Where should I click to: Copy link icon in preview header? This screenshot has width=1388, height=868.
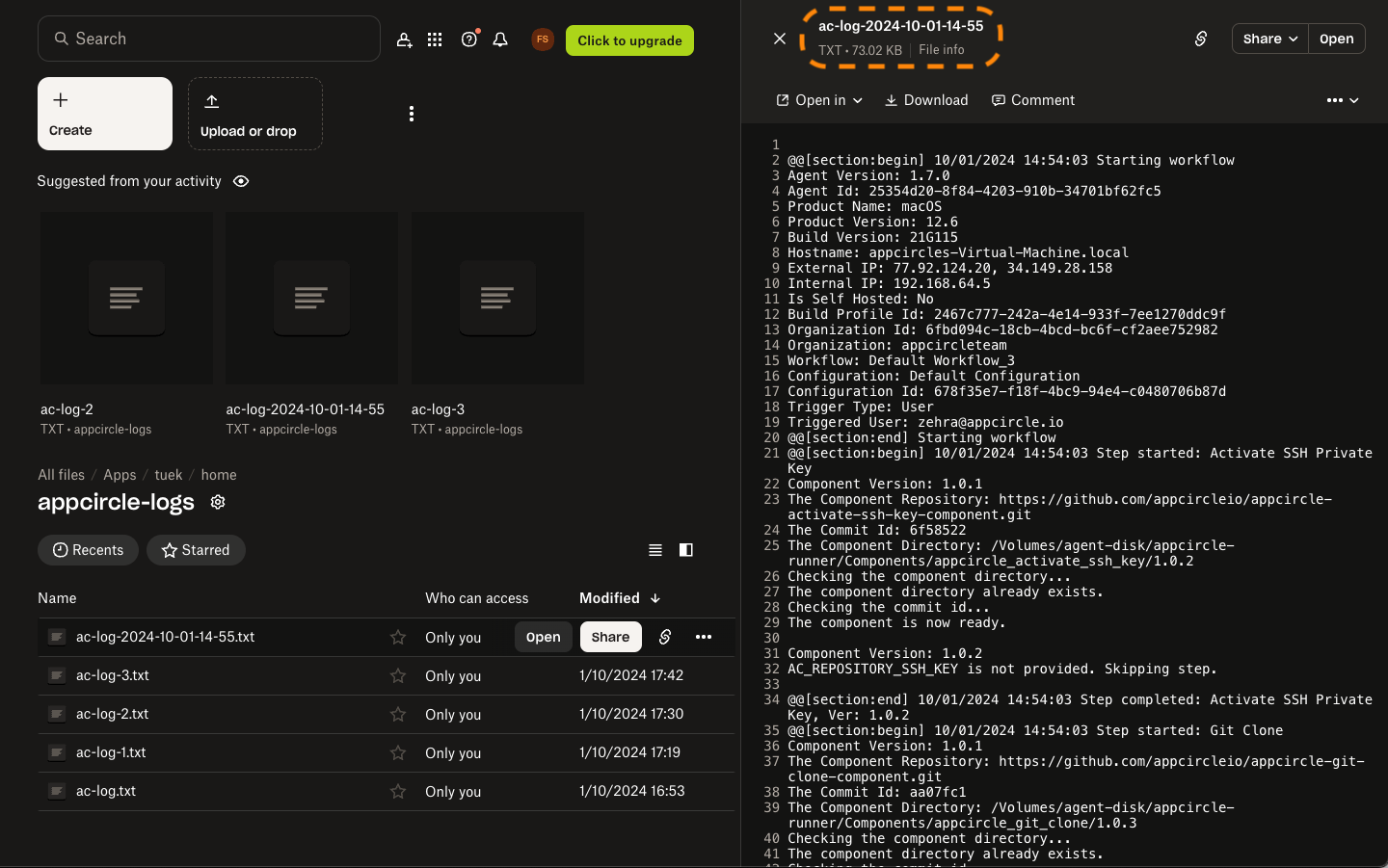pyautogui.click(x=1201, y=39)
